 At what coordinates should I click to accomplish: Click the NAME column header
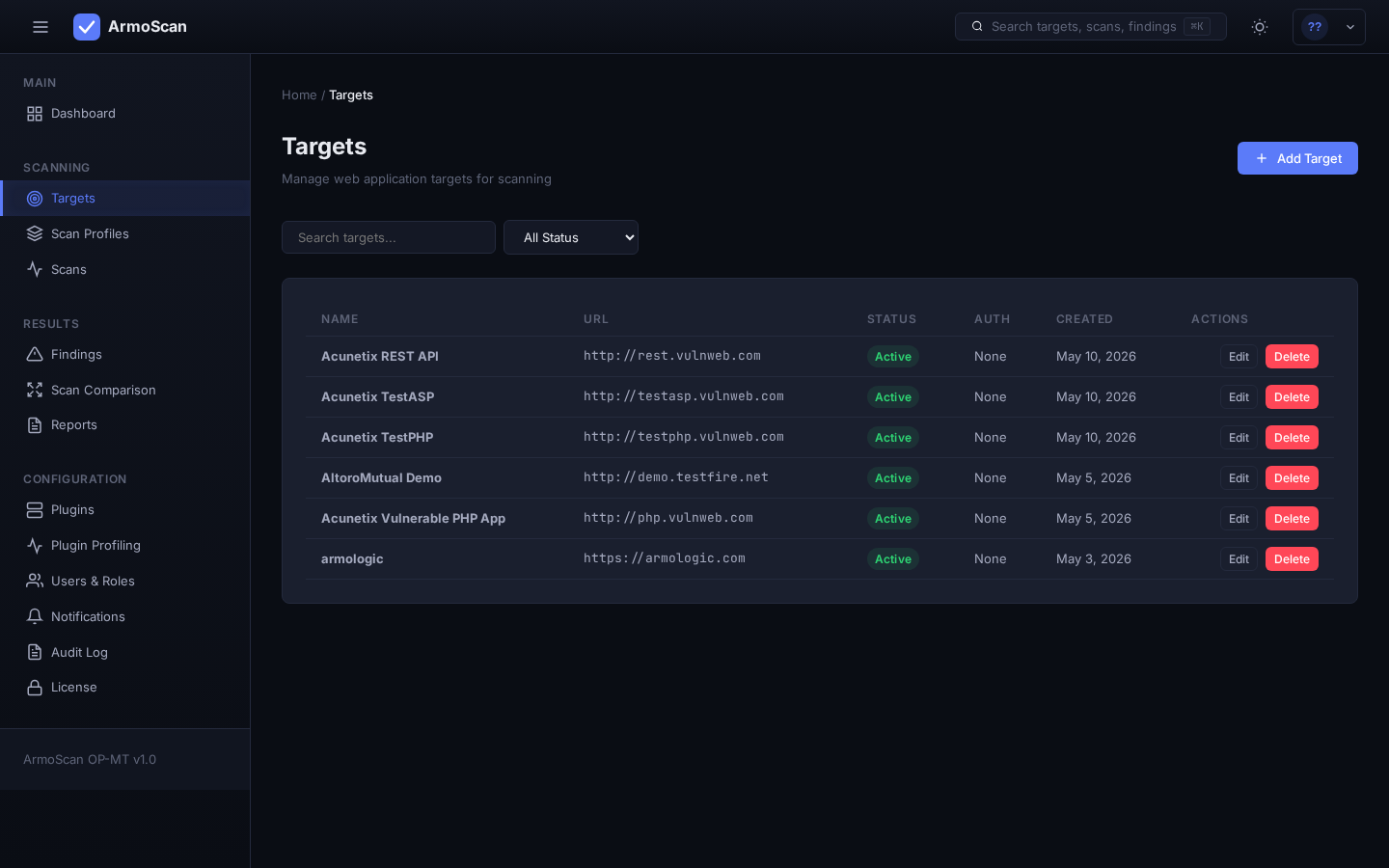click(x=340, y=319)
